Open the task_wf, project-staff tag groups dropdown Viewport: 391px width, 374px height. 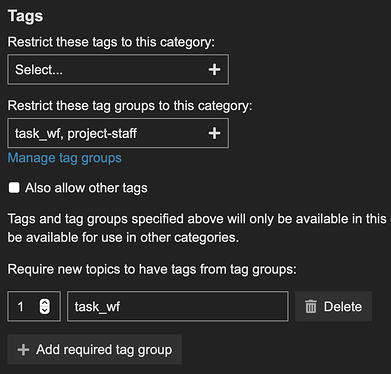(118, 133)
